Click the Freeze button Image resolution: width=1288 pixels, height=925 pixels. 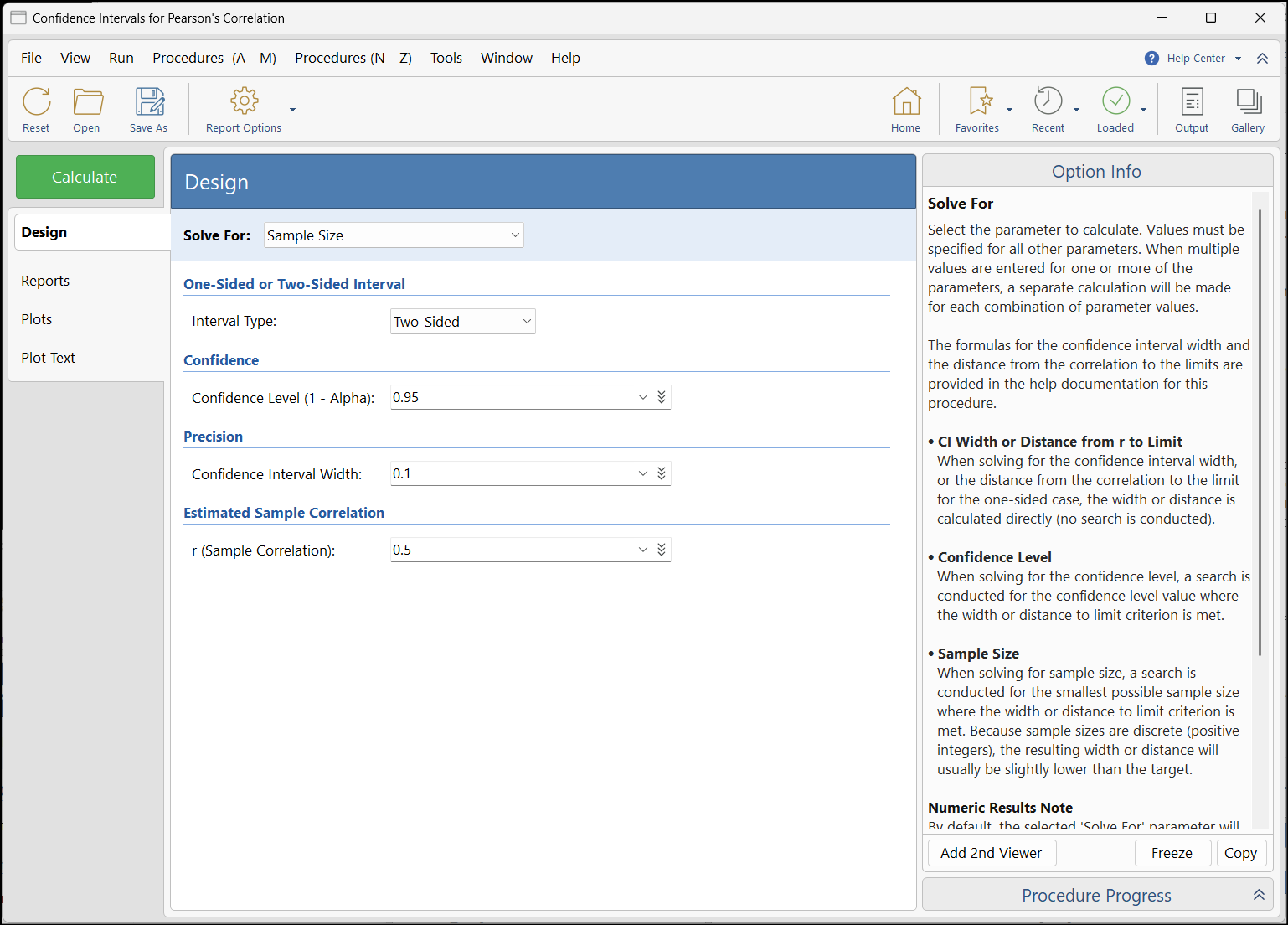click(1172, 853)
